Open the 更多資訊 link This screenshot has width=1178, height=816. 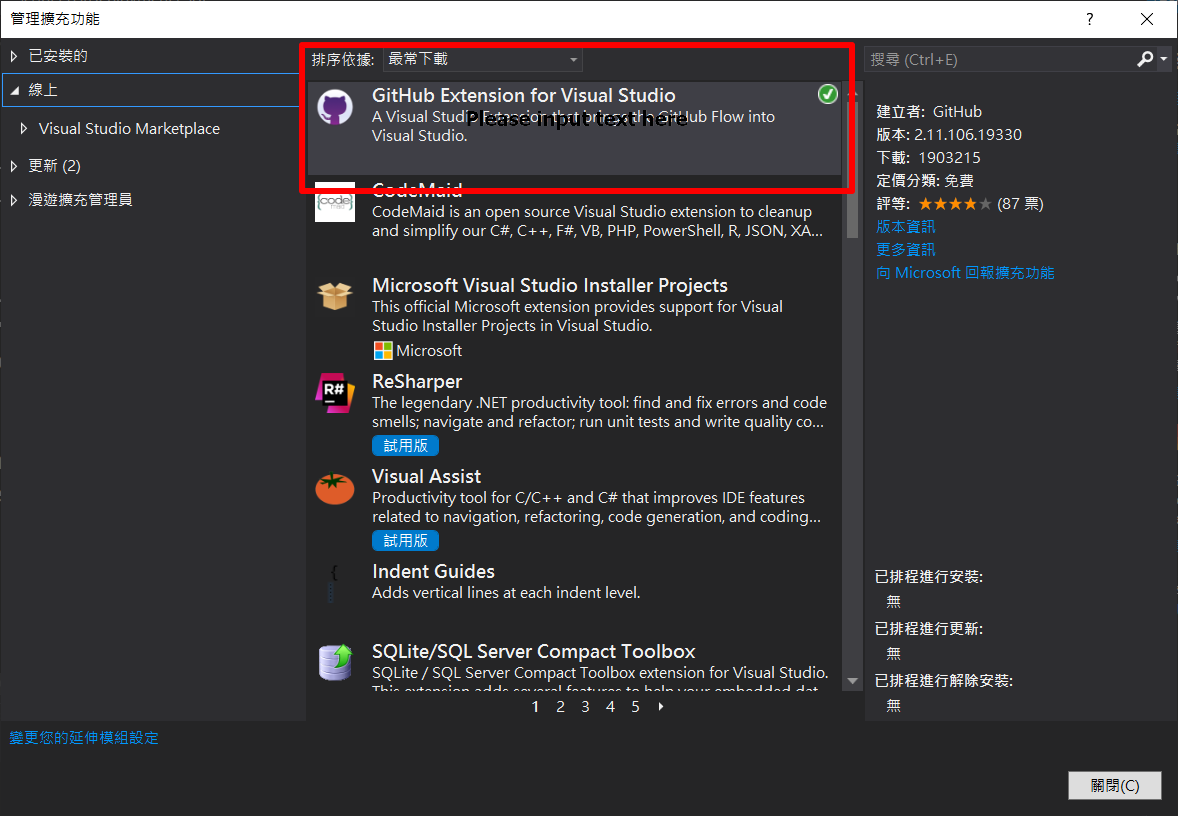click(905, 249)
